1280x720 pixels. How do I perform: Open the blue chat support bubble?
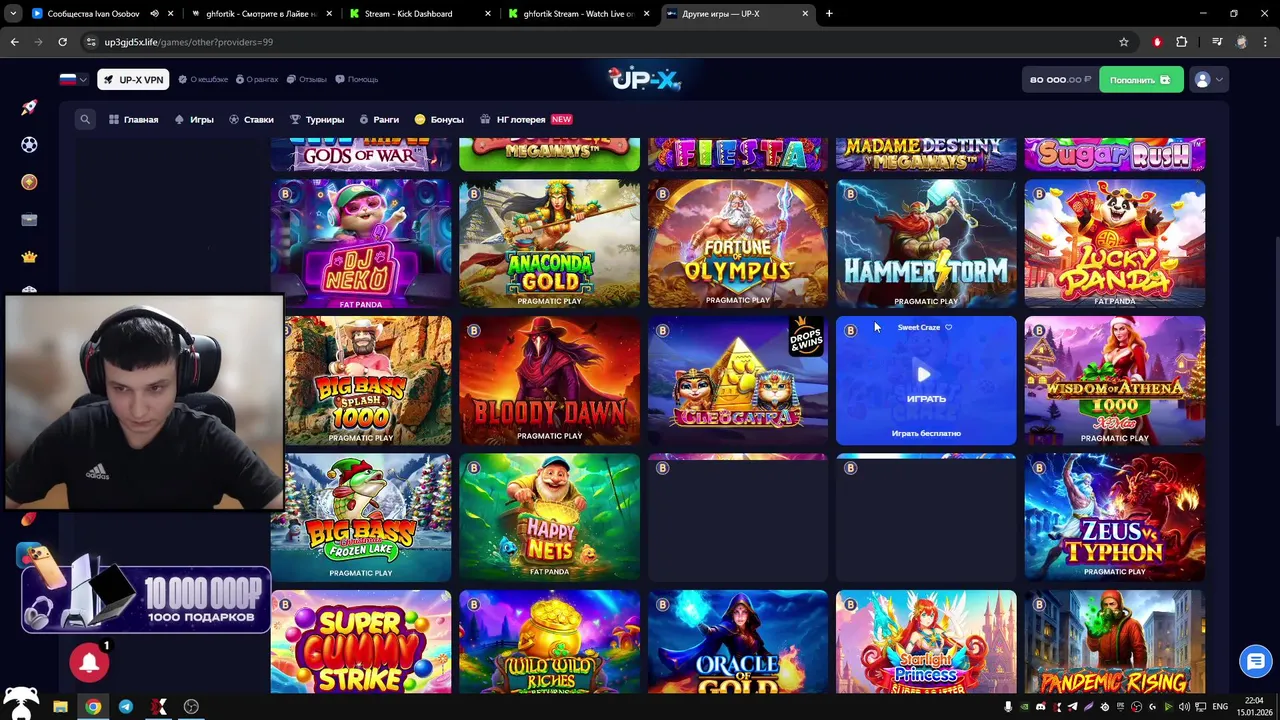1255,661
